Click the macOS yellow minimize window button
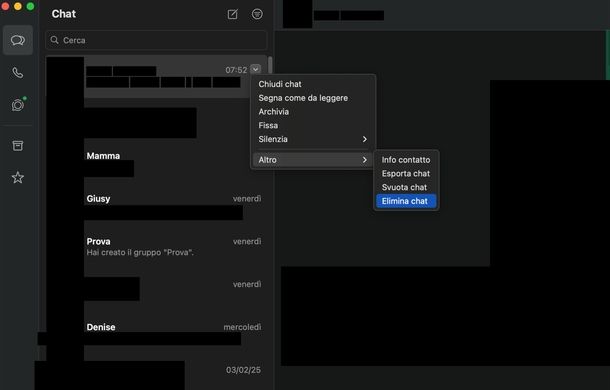The width and height of the screenshot is (610, 390). pyautogui.click(x=18, y=6)
